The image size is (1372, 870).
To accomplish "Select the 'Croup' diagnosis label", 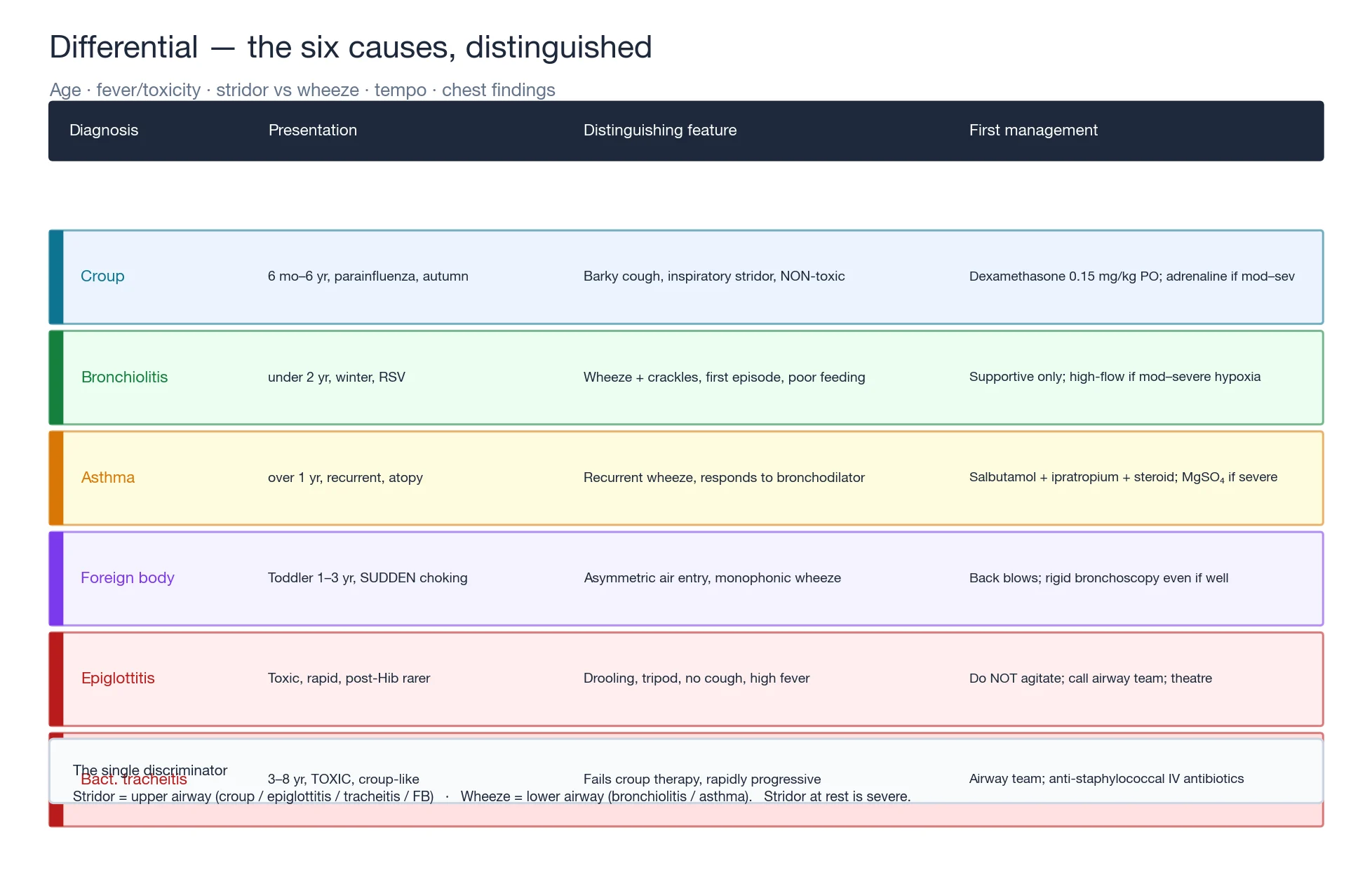I will [x=102, y=276].
